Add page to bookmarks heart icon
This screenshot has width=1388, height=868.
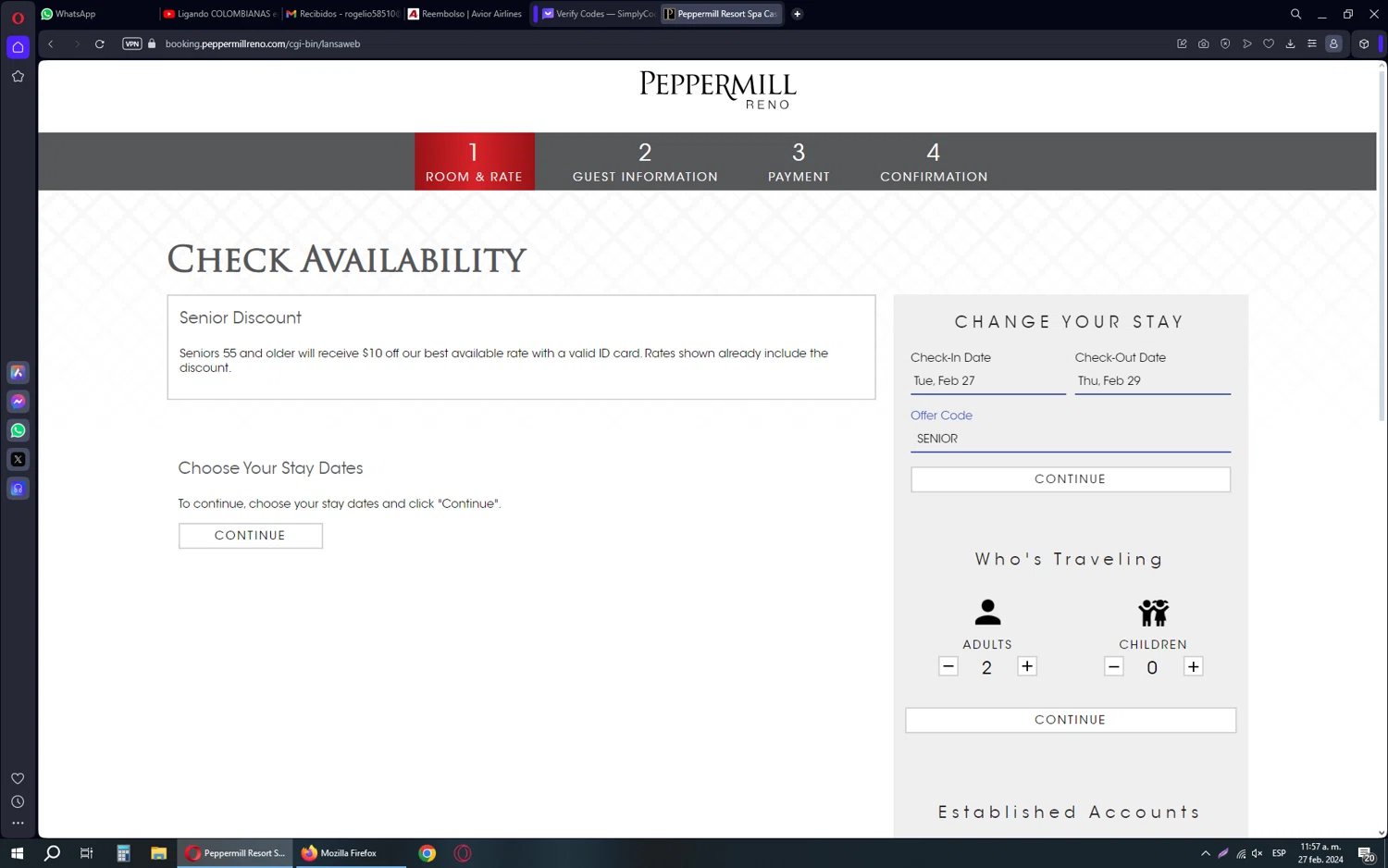[1269, 43]
